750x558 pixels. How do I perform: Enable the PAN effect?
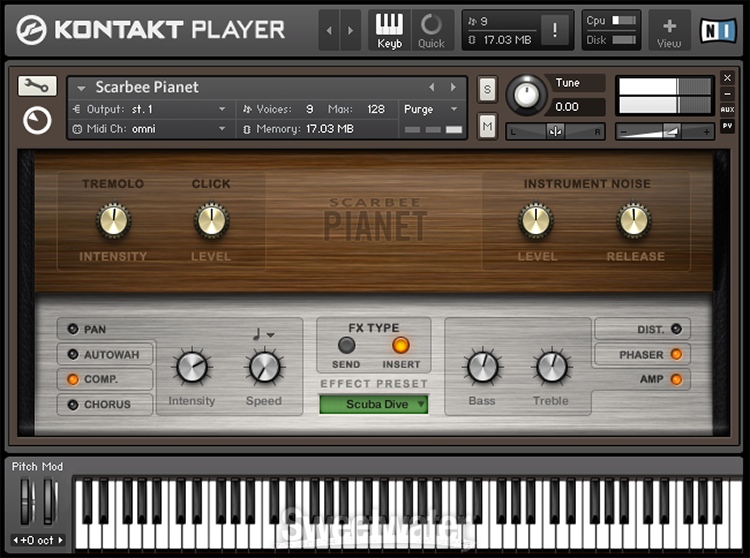click(x=73, y=329)
